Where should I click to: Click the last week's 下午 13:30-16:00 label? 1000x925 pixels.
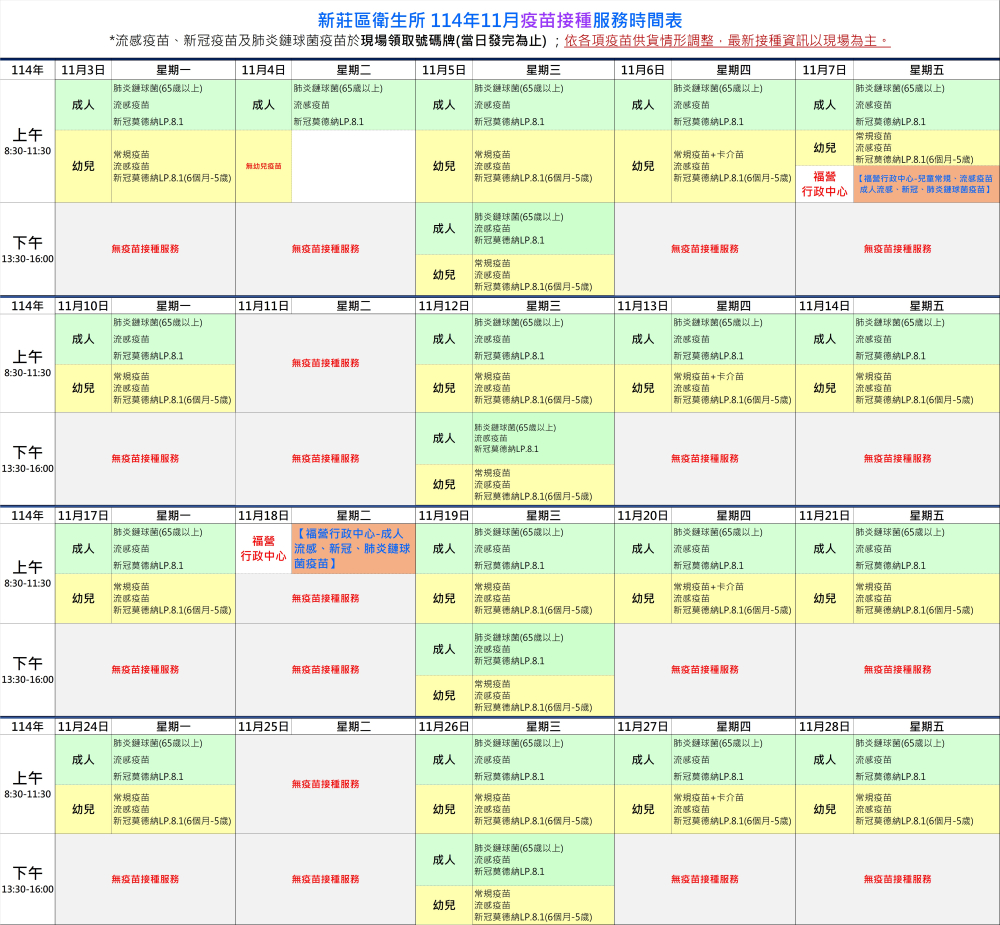click(x=28, y=879)
